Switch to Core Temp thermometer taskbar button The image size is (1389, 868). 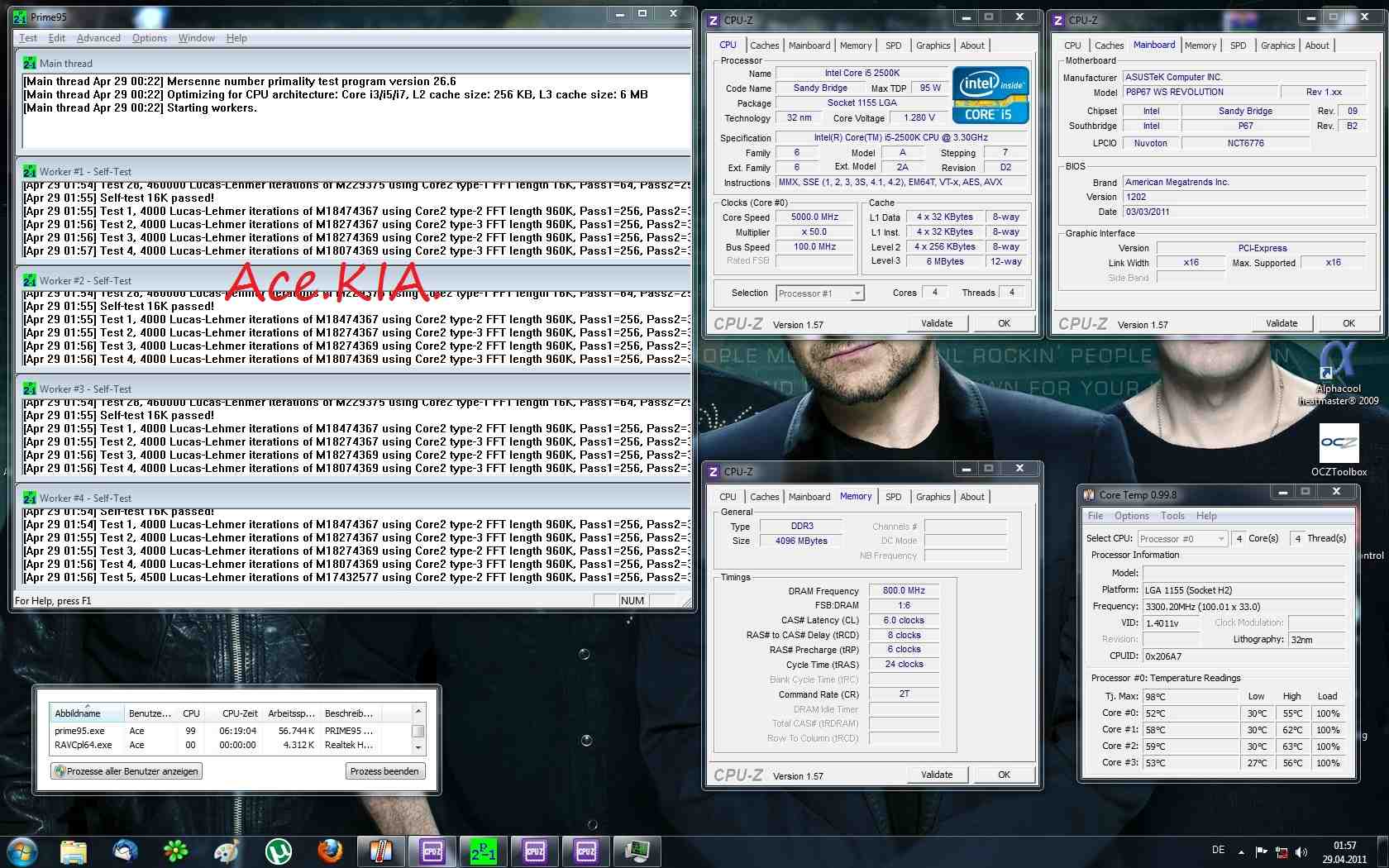pyautogui.click(x=381, y=851)
